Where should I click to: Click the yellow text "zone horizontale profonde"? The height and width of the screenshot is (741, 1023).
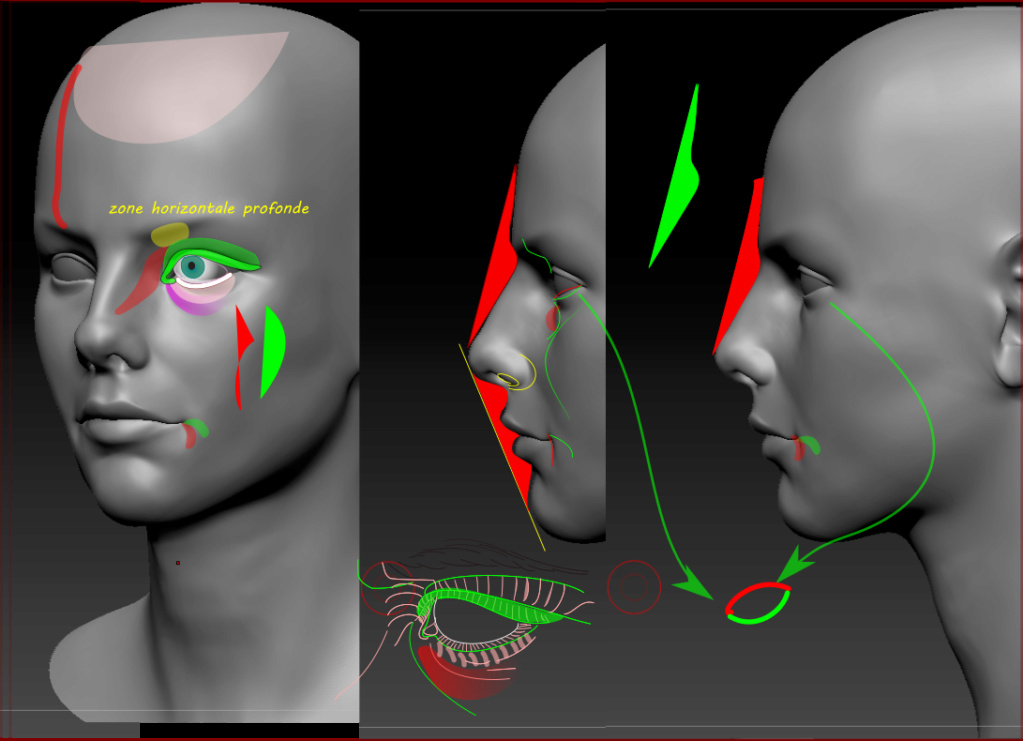(209, 208)
